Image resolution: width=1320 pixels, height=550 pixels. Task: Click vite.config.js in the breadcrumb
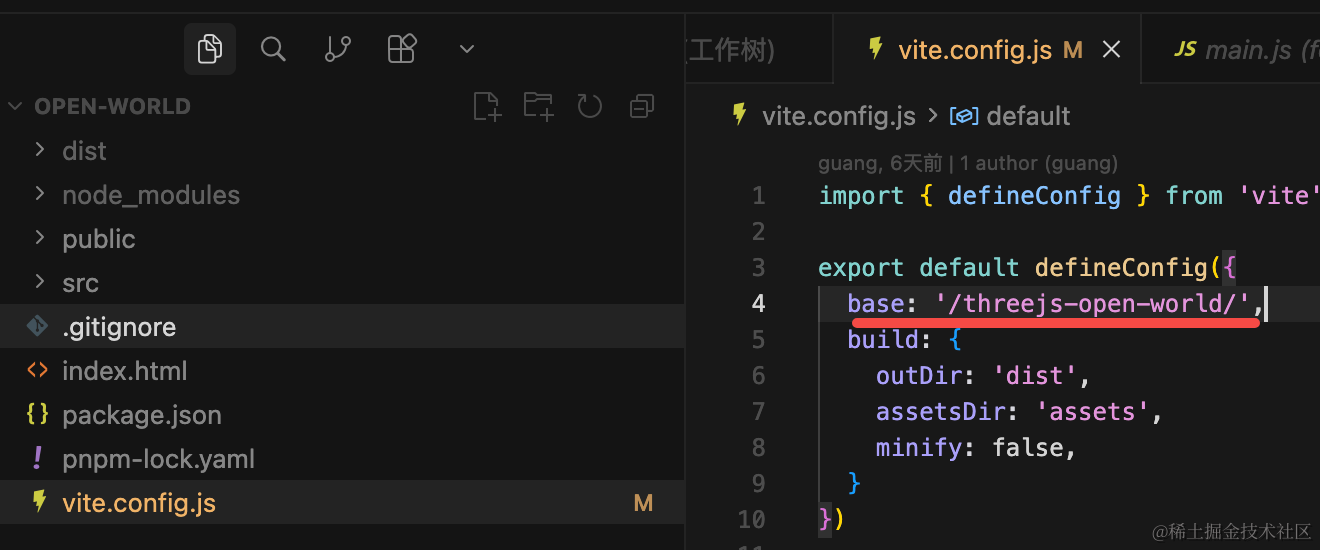(839, 116)
